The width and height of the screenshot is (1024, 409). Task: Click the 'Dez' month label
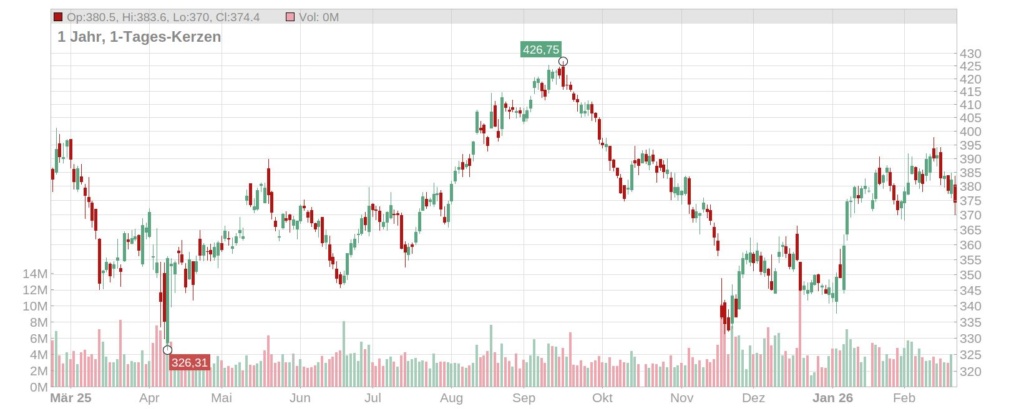(x=754, y=398)
